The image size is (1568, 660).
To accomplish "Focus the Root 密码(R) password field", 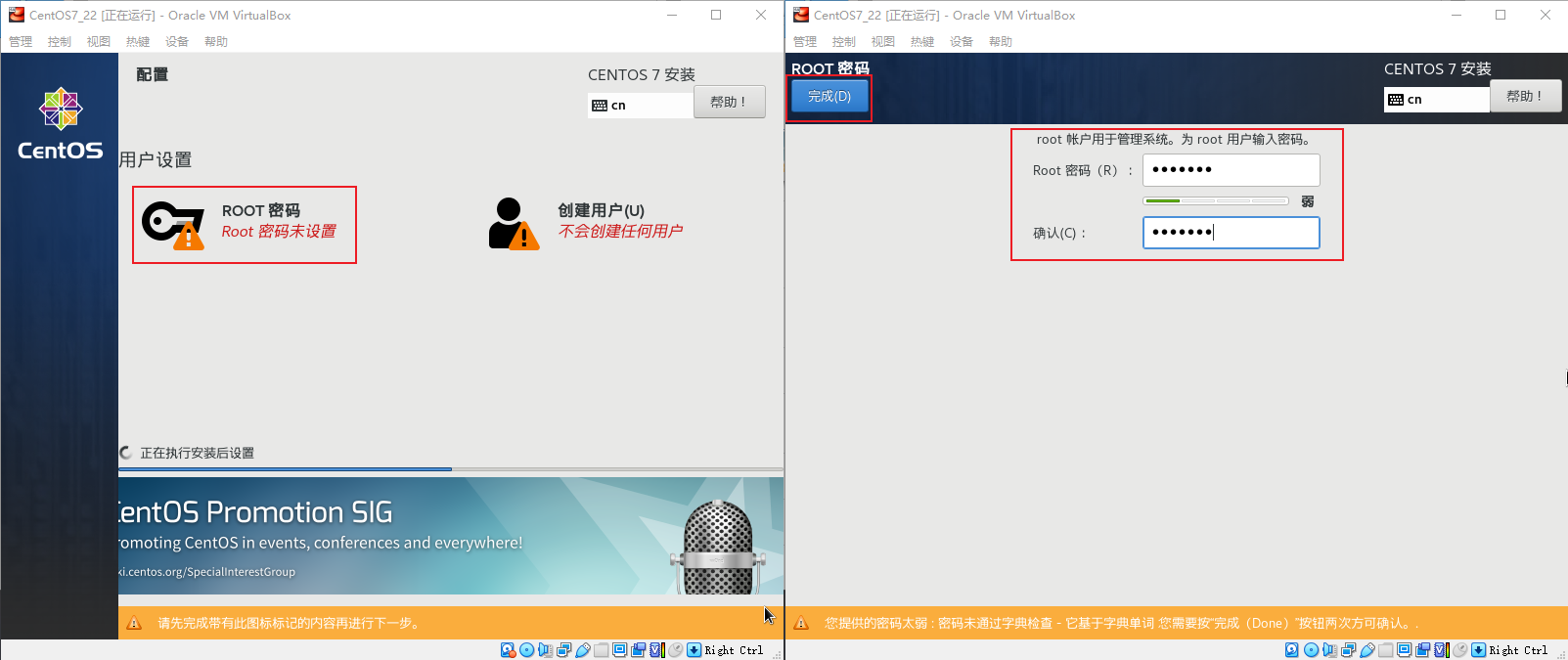I will click(1231, 170).
